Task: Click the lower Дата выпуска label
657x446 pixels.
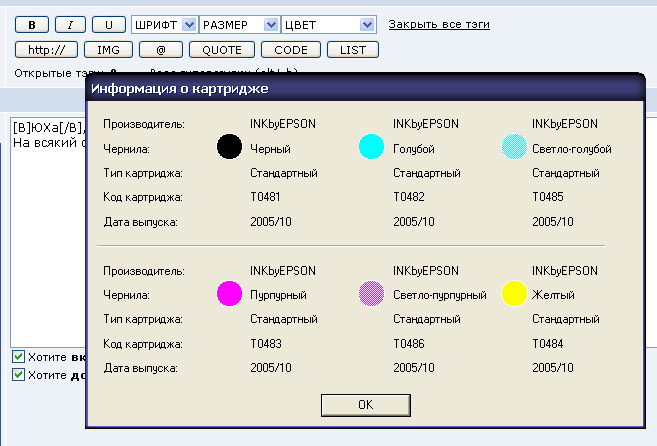Action: tap(140, 368)
